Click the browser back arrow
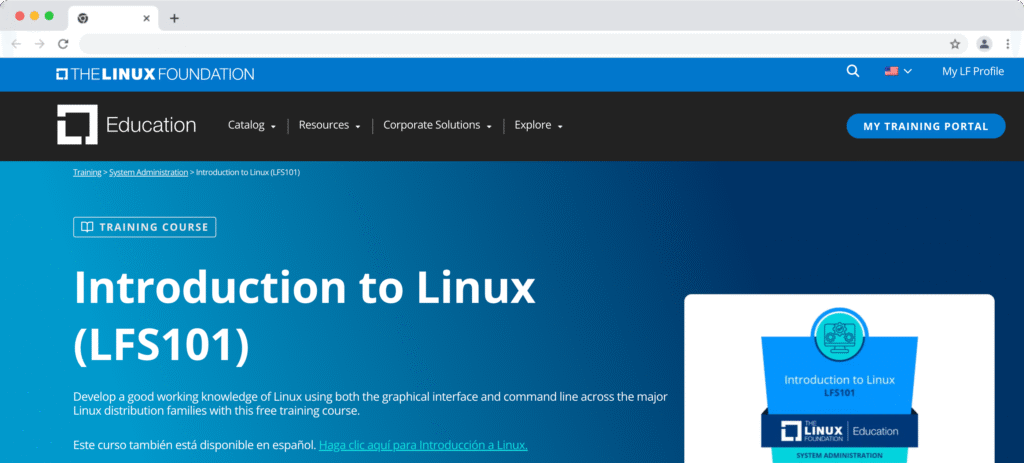Viewport: 1024px width, 463px height. click(16, 44)
